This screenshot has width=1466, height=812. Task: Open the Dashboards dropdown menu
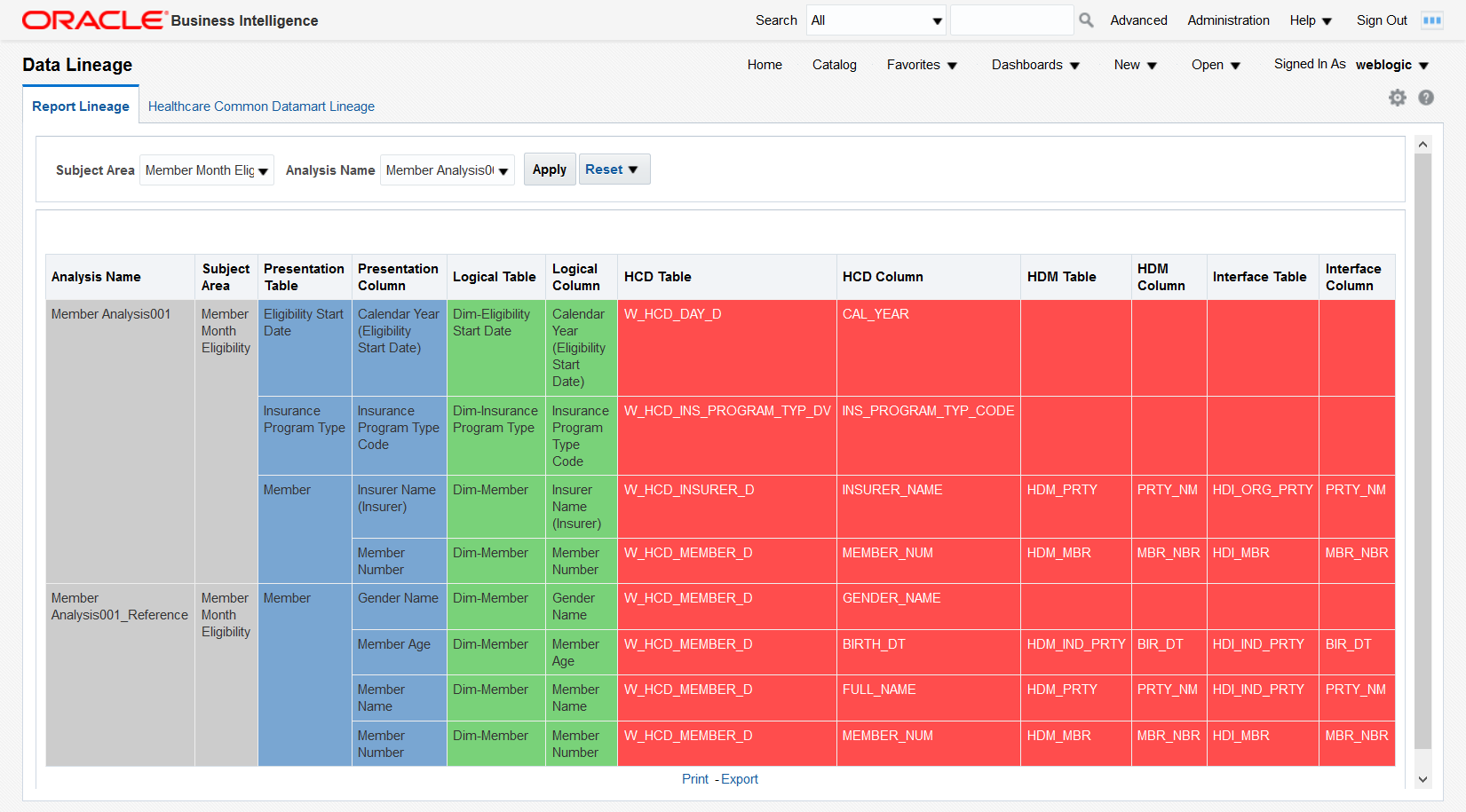click(x=1035, y=65)
